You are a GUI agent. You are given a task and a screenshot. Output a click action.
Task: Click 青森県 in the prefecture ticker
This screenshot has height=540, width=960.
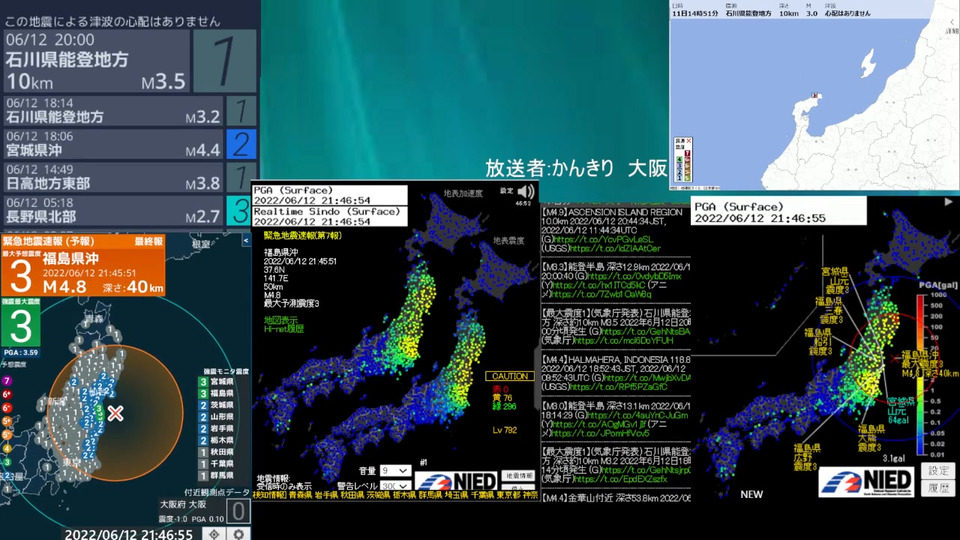[300, 495]
